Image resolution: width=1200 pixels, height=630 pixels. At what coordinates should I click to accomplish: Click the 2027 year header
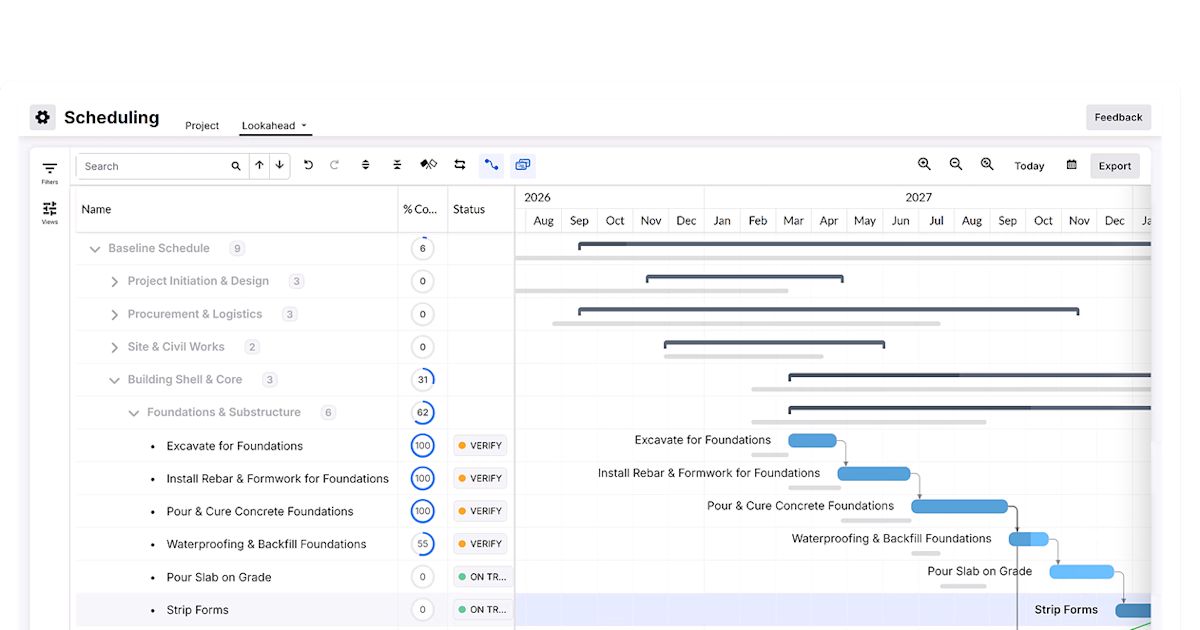918,197
